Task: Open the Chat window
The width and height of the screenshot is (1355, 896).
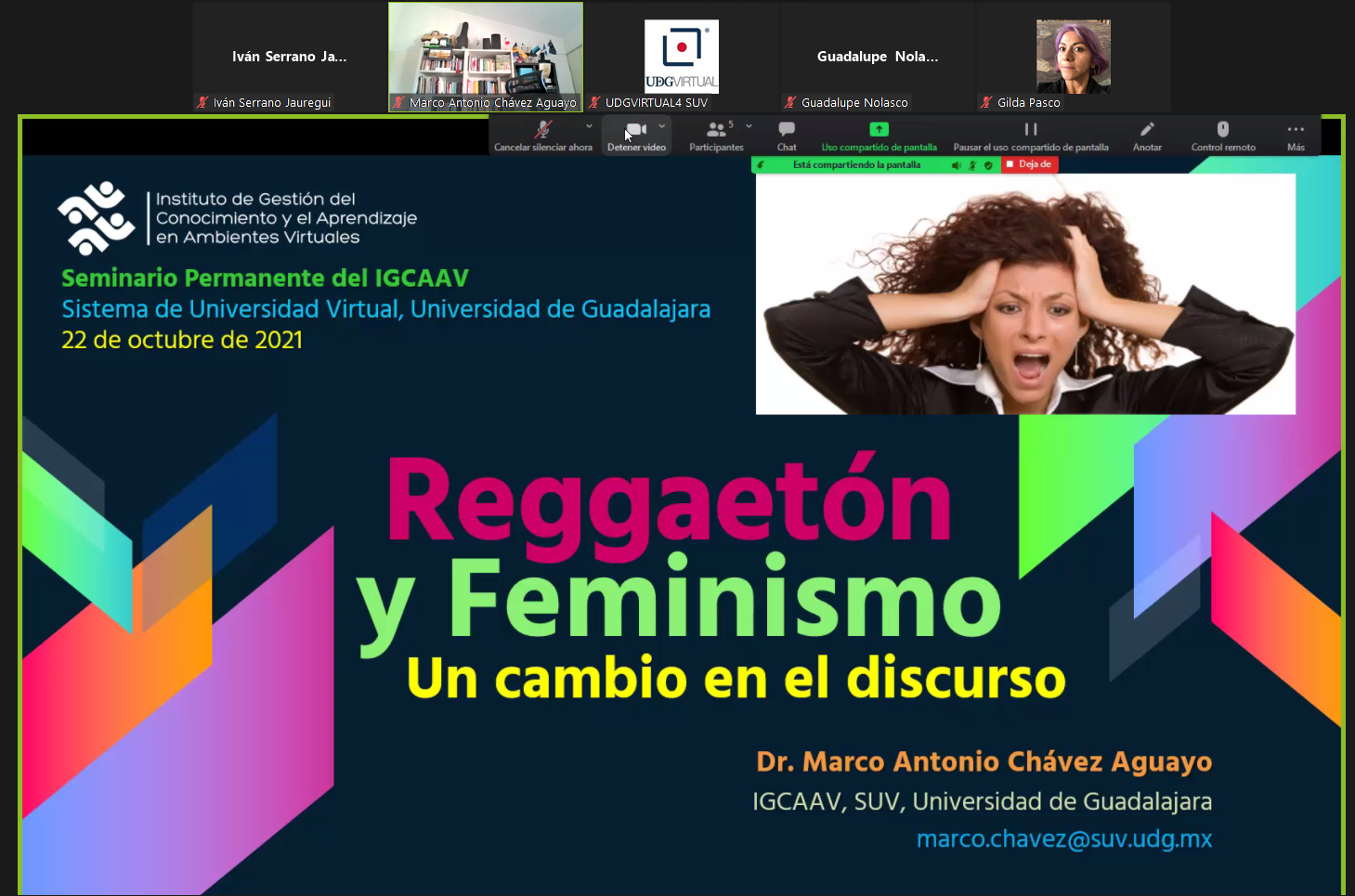Action: (x=787, y=130)
